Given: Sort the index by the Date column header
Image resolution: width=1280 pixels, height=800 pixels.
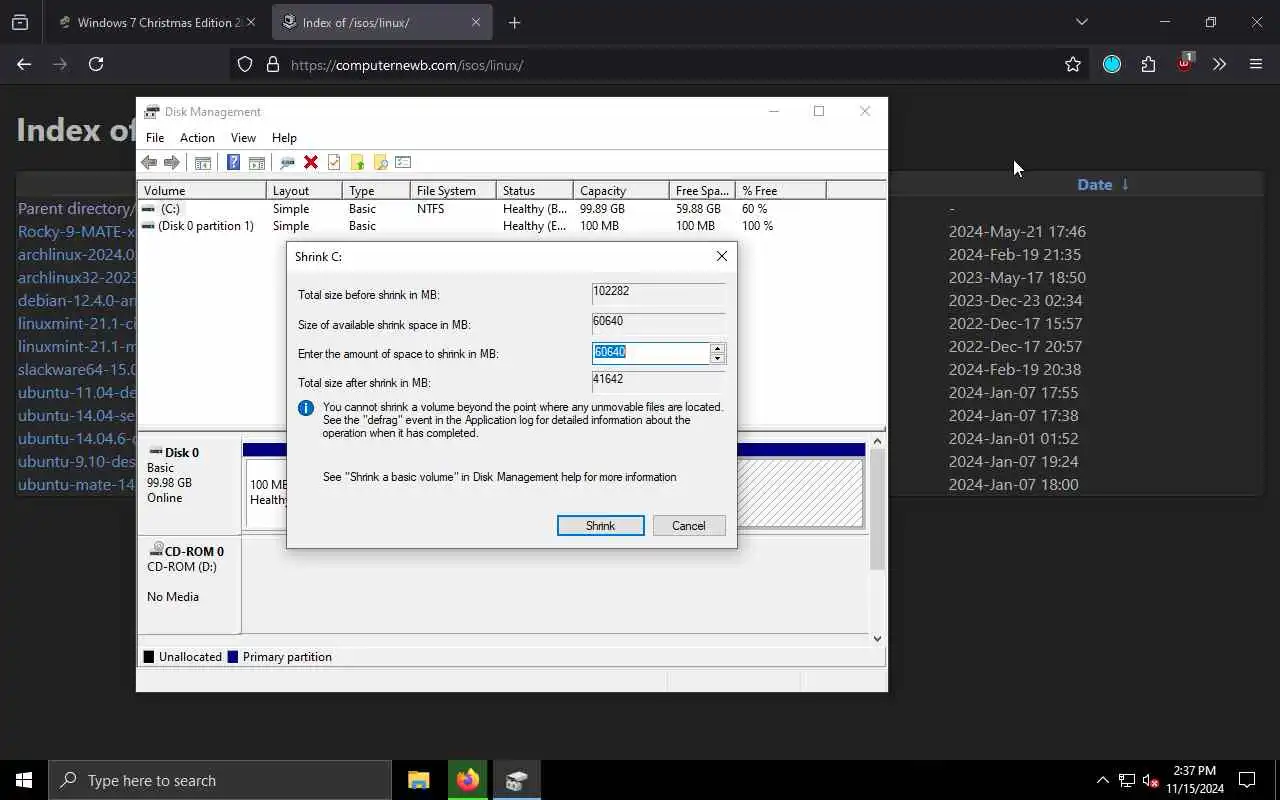Looking at the screenshot, I should click(1103, 184).
